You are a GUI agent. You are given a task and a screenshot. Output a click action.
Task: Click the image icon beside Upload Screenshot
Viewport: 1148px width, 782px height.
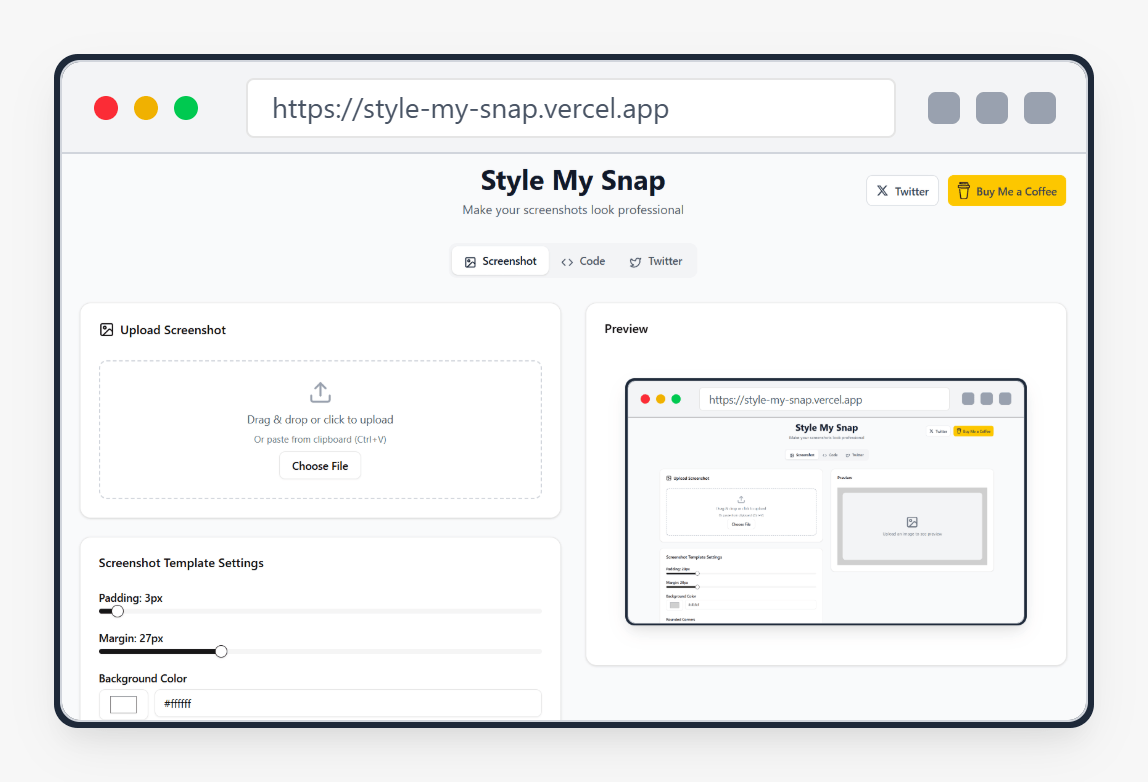[x=107, y=330]
